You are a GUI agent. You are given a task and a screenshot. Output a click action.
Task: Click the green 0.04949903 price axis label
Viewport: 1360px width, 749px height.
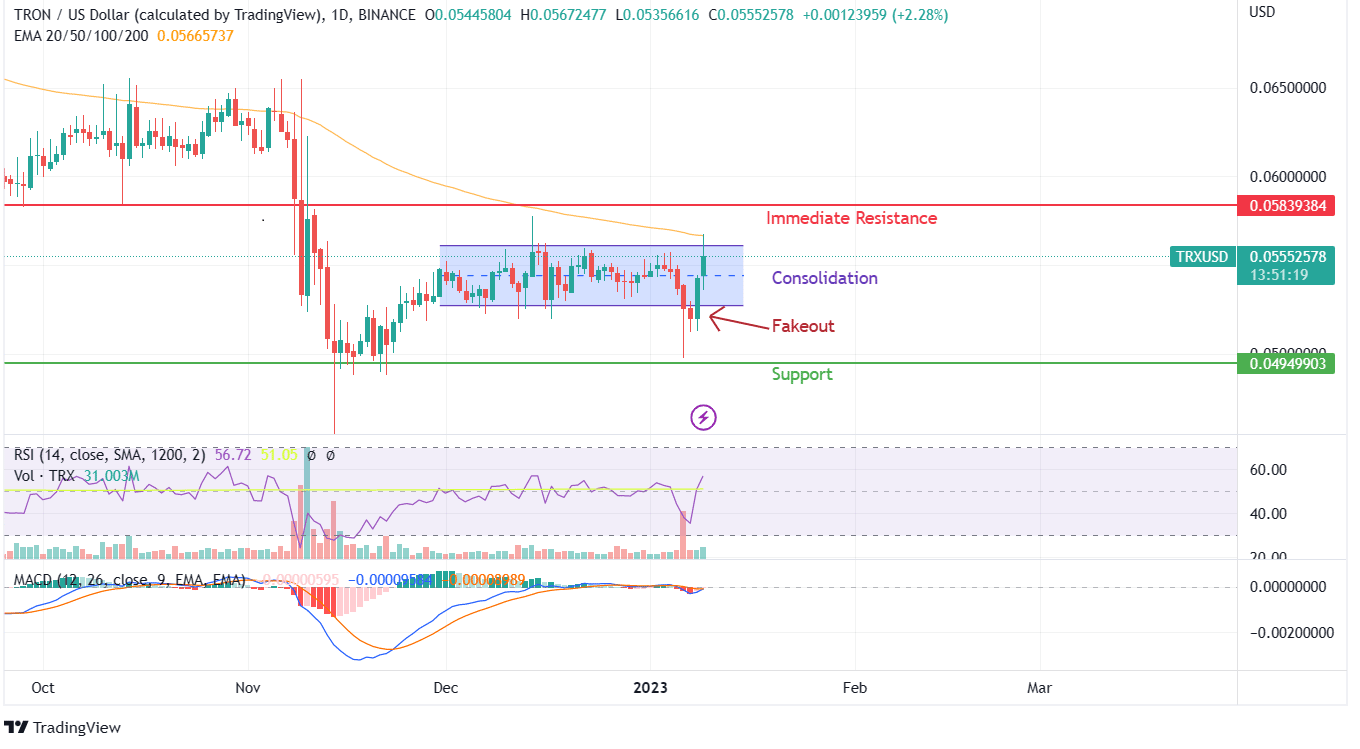click(1285, 363)
